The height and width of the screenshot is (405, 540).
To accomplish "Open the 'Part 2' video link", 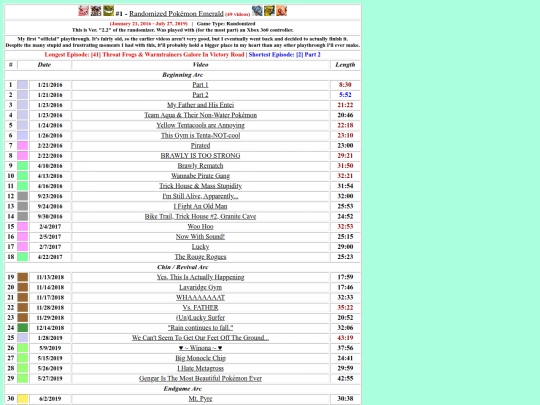I will point(200,95).
